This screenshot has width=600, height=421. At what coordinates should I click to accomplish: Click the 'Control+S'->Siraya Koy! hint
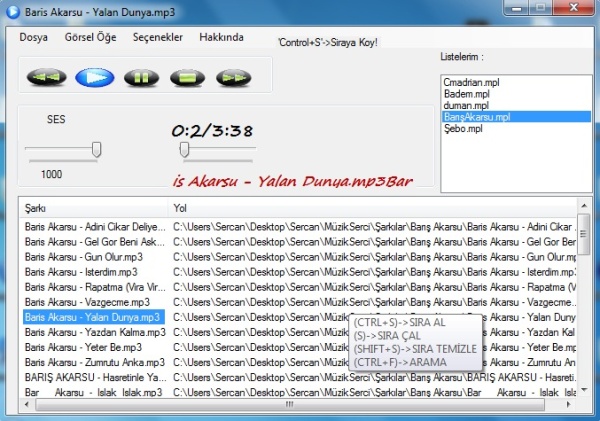(328, 42)
